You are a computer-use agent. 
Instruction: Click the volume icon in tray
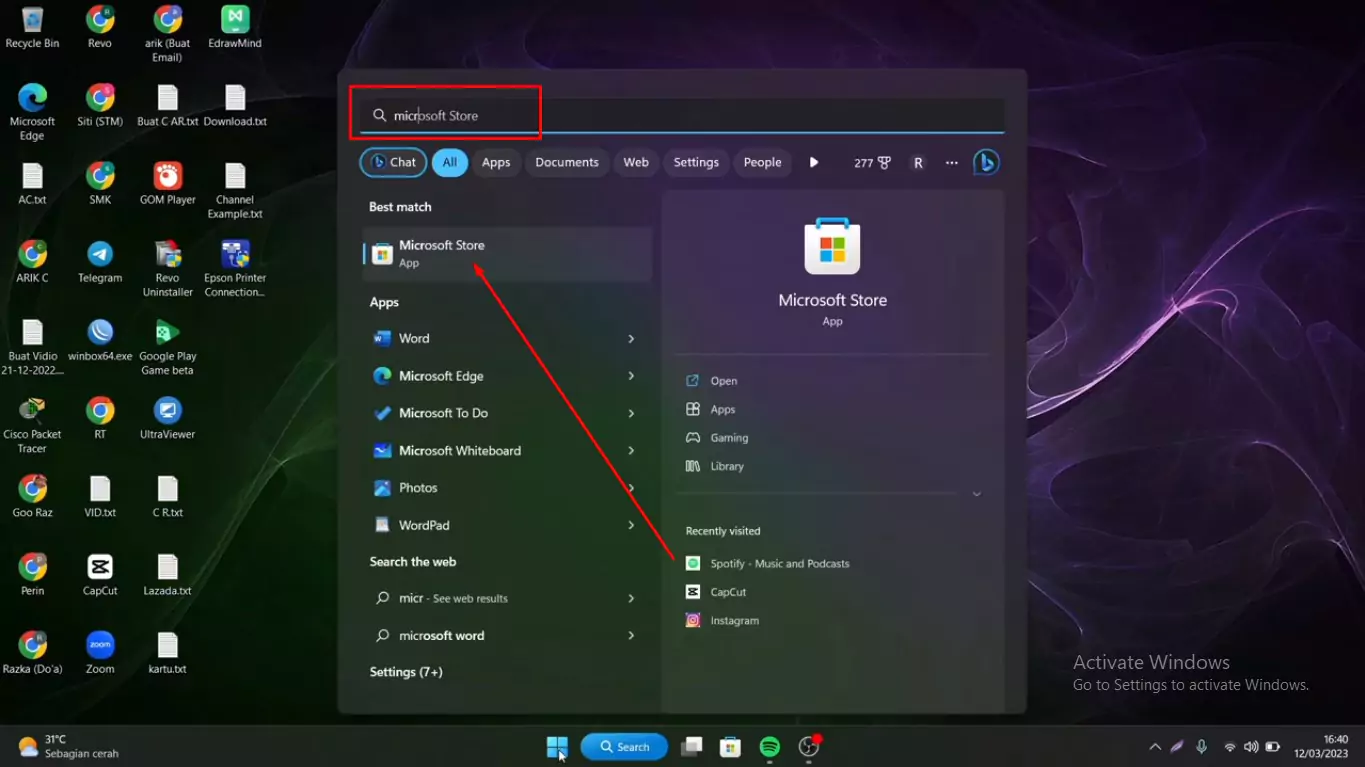click(x=1251, y=747)
